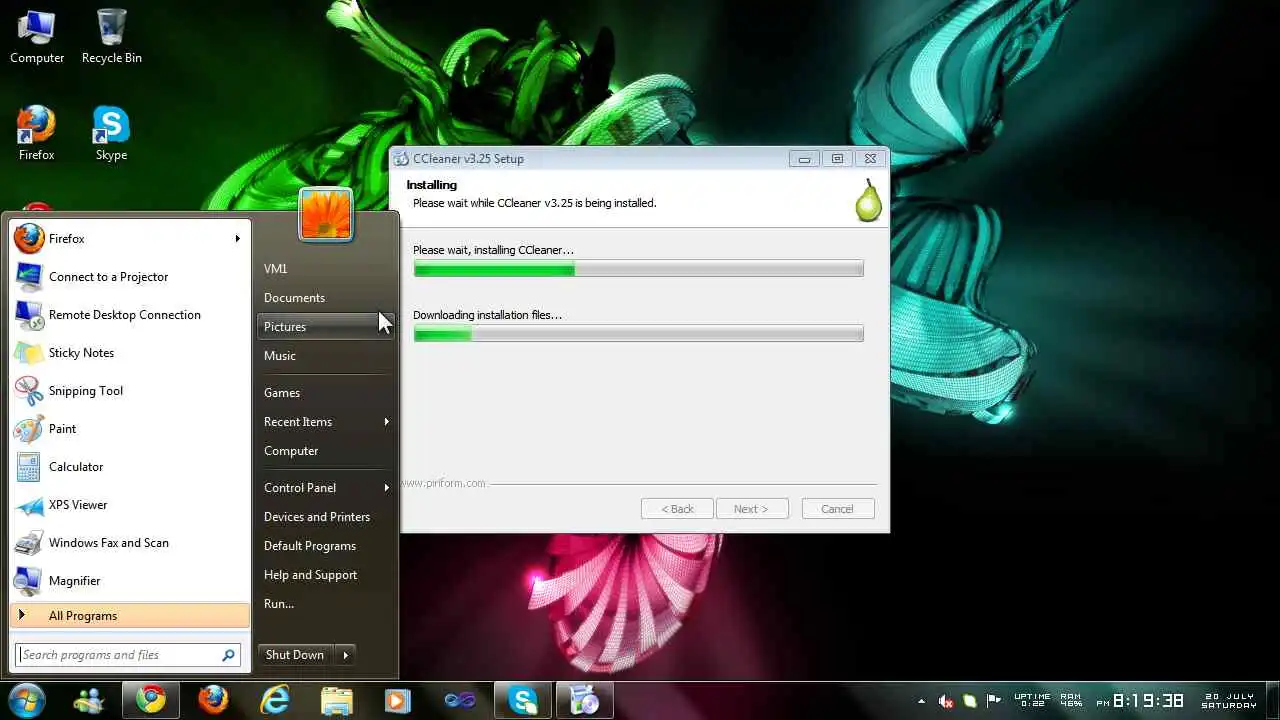Click the www.piriform.com text in the installer

point(443,483)
